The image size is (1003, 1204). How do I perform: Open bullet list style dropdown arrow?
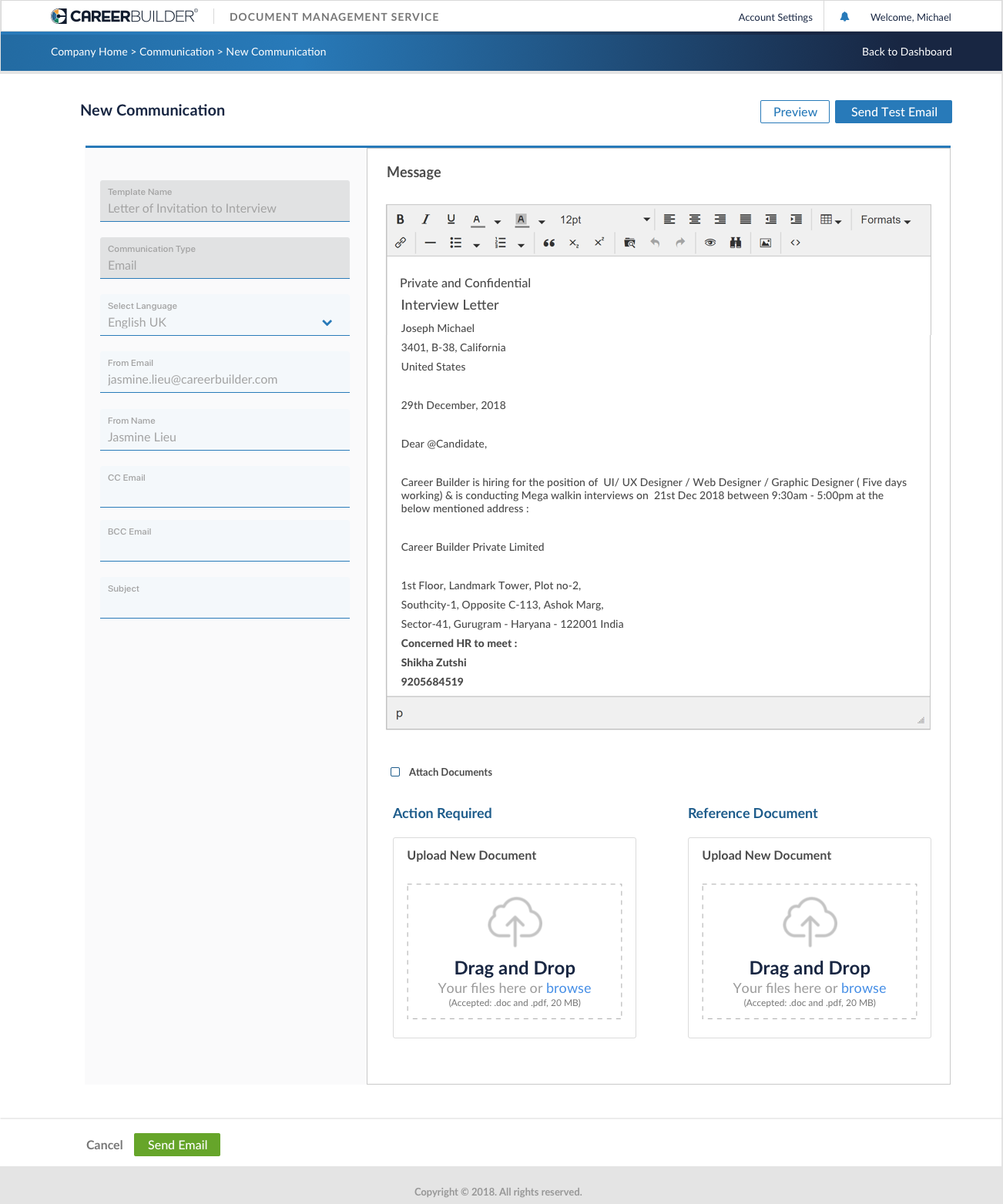coord(477,245)
